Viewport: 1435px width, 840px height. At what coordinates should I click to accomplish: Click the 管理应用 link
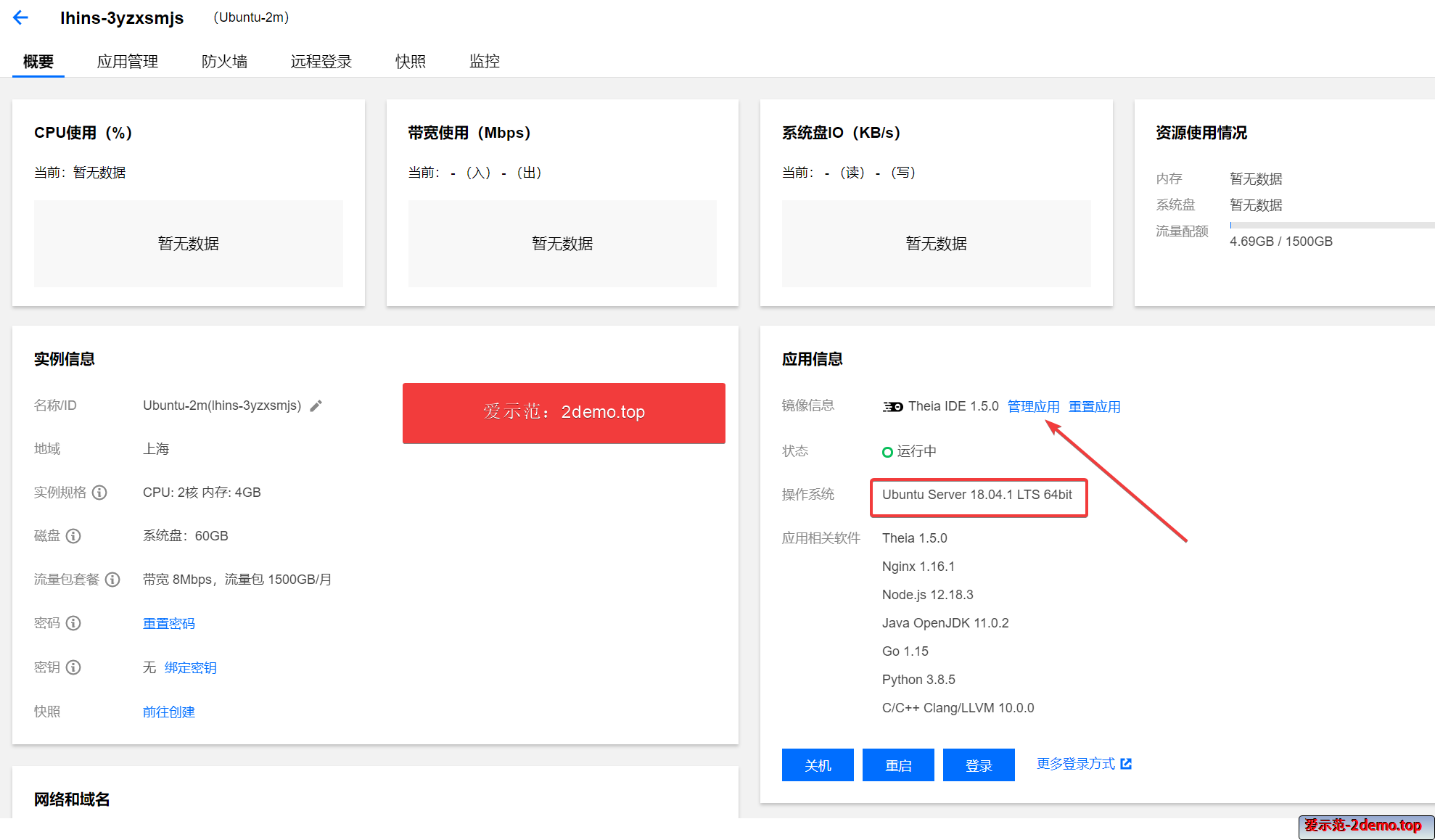coord(1033,407)
